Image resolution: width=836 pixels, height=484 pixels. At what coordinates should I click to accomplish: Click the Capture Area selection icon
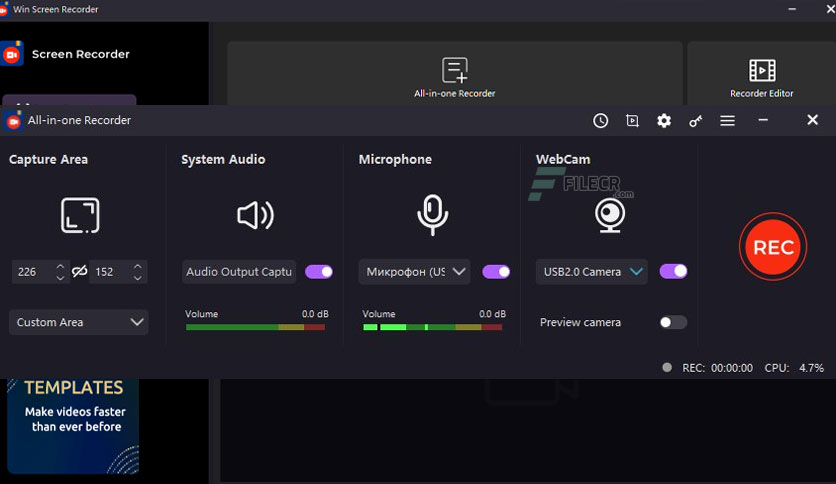[80, 215]
